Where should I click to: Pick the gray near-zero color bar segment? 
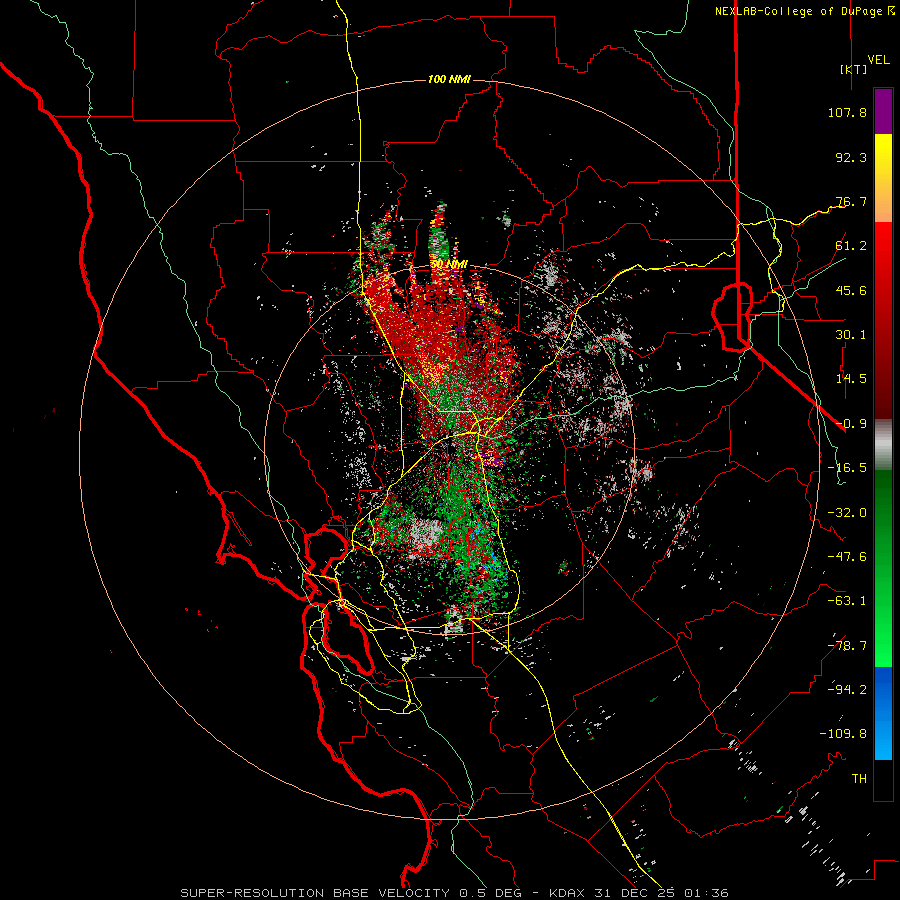click(x=883, y=444)
